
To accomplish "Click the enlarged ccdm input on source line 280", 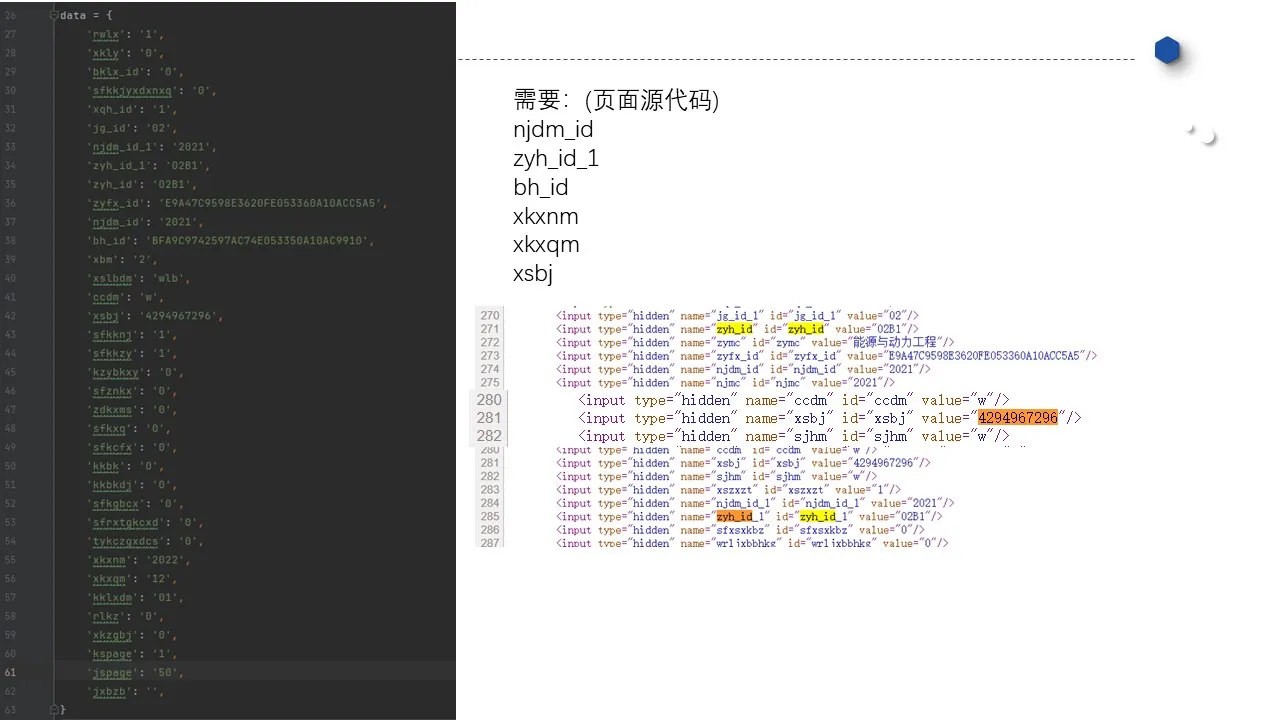I will (794, 400).
